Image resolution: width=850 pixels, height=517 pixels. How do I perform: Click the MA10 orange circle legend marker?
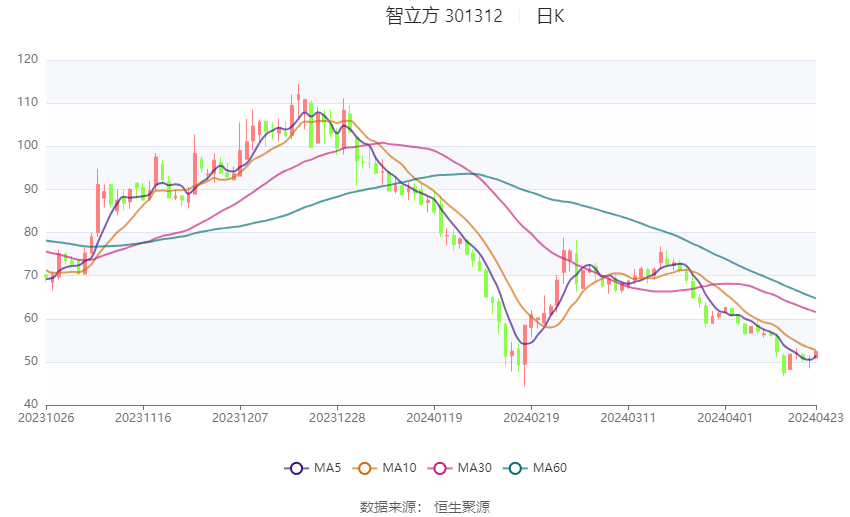[365, 468]
